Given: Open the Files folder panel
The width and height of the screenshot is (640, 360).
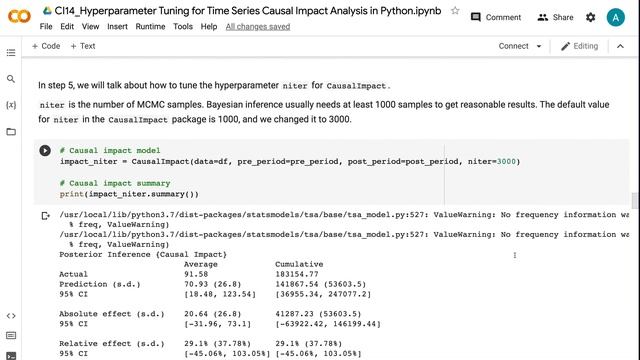Looking at the screenshot, I should 11,131.
